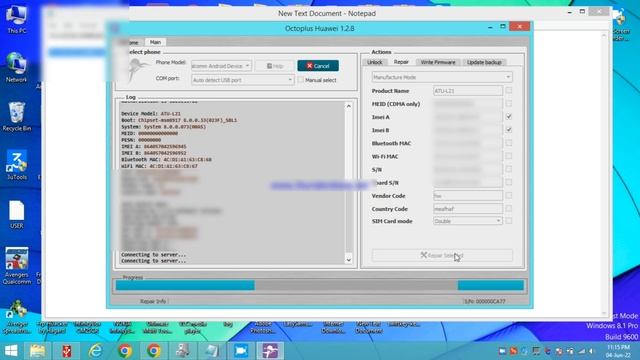Select the Repair tab
Screen dimensions: 640x360
point(401,62)
